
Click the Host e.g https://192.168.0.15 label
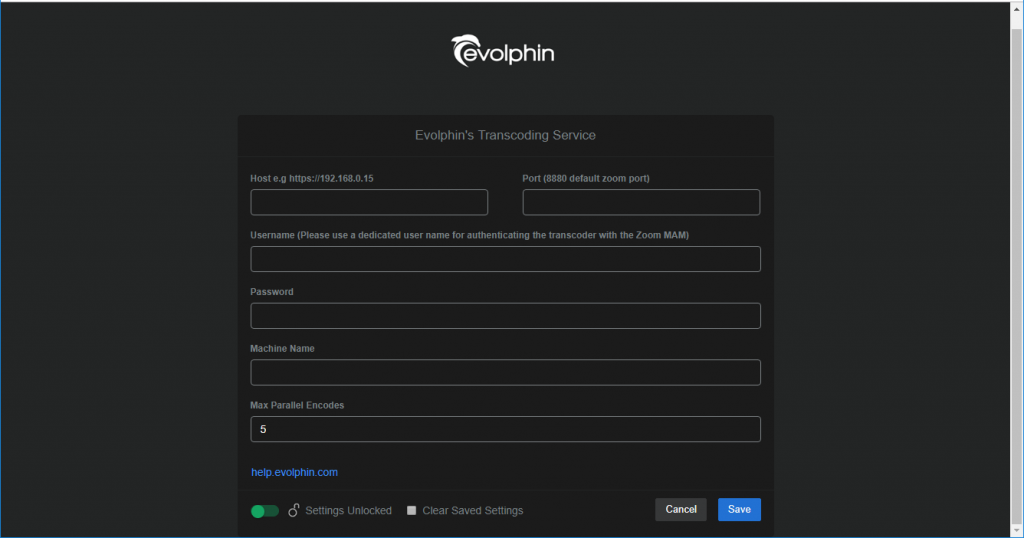click(x=312, y=178)
